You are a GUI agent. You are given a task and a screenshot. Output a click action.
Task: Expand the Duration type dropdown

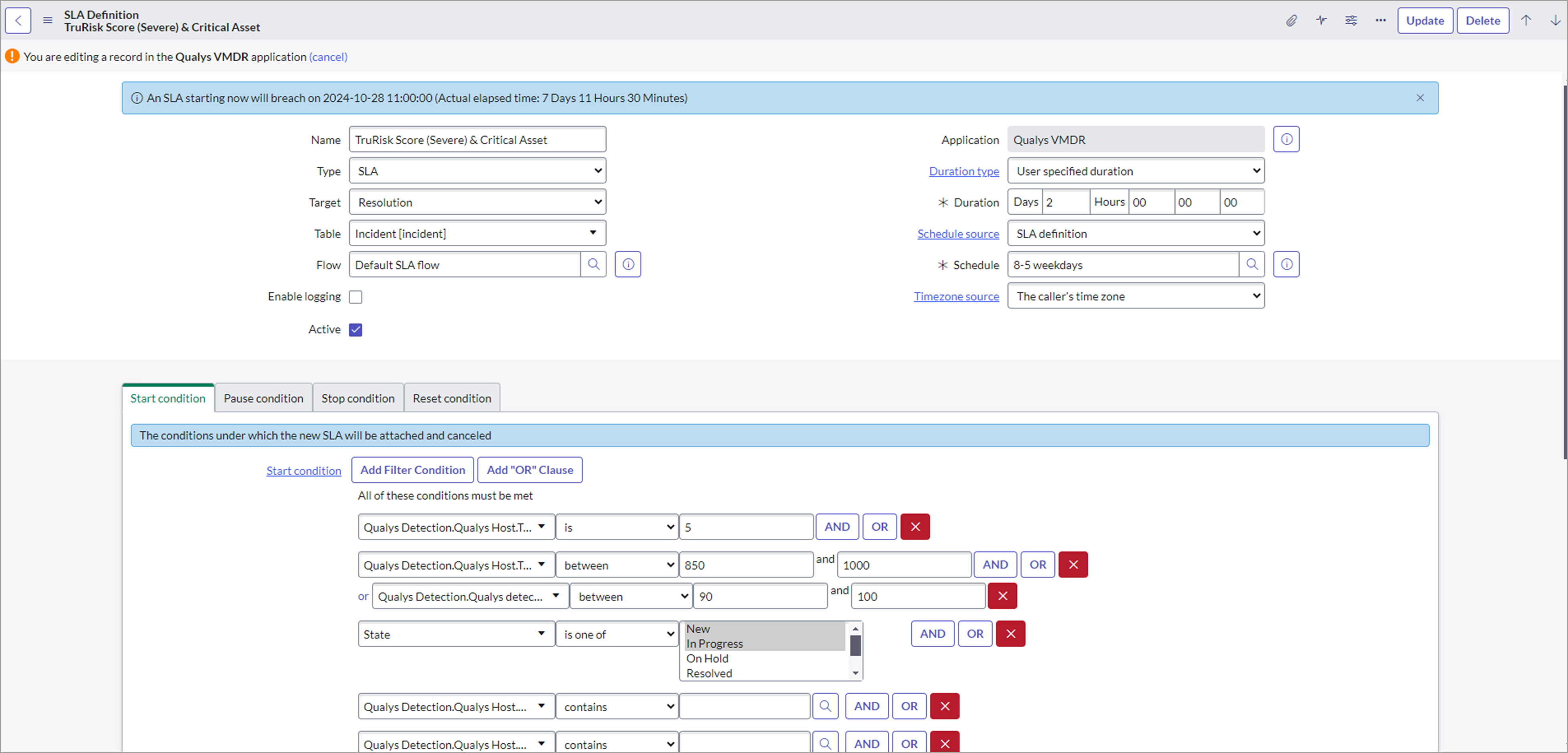coord(1136,171)
